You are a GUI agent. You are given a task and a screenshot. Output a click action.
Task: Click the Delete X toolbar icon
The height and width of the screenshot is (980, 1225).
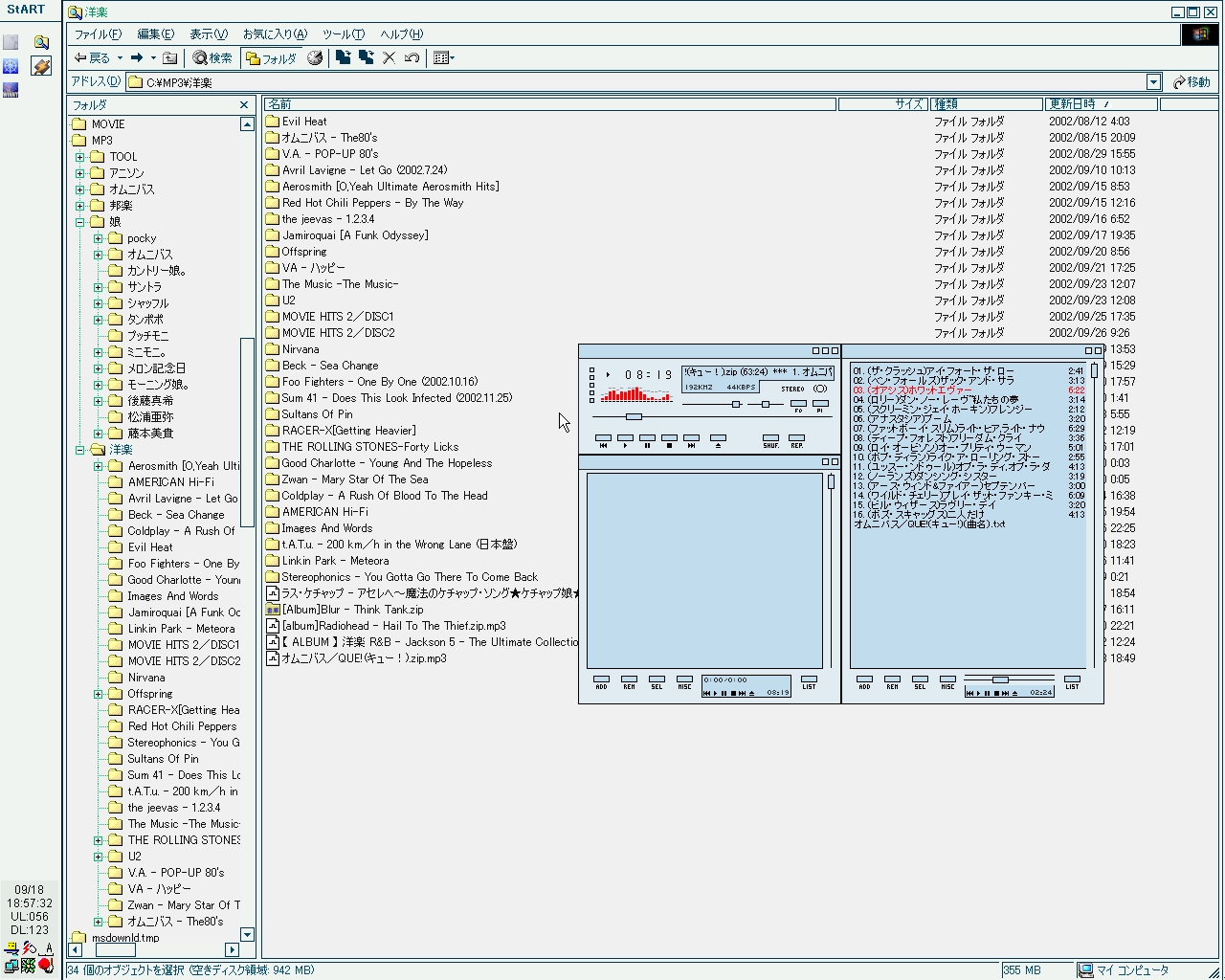[389, 58]
